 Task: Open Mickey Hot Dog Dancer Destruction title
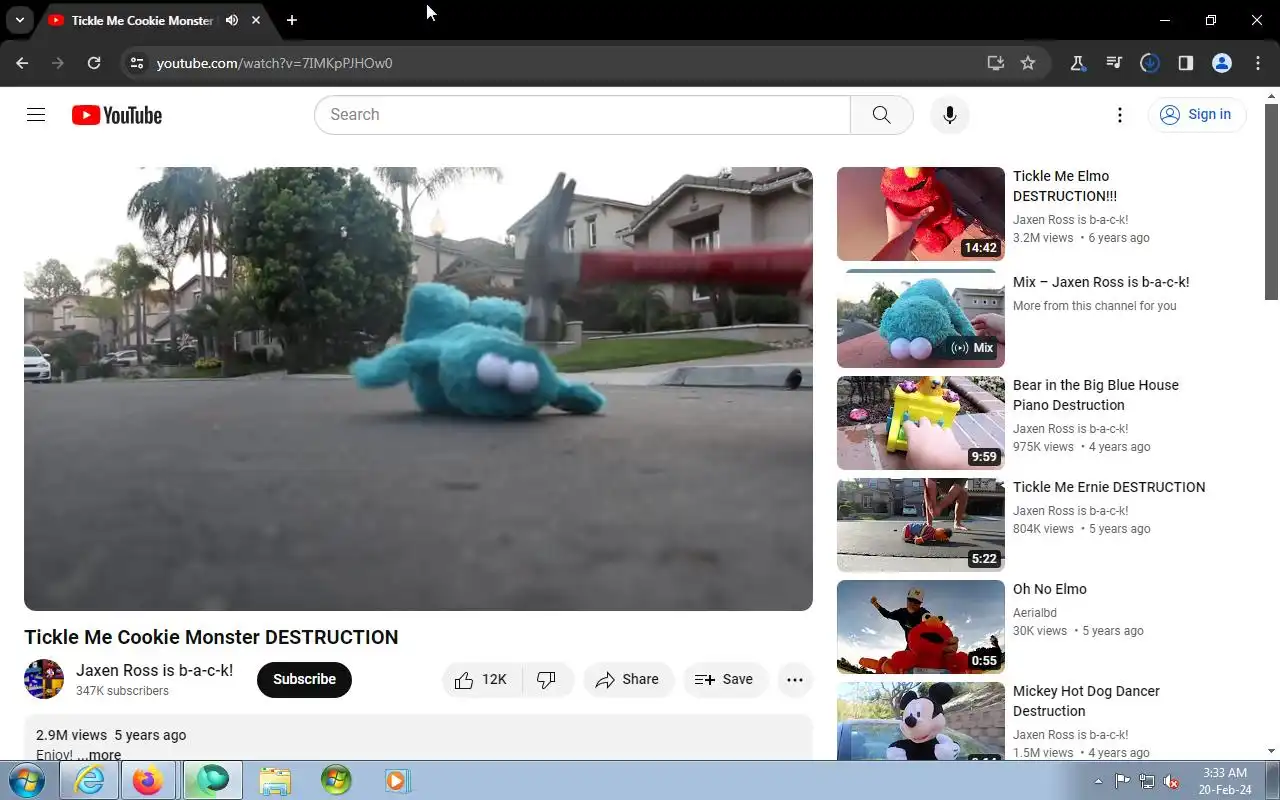pyautogui.click(x=1086, y=701)
